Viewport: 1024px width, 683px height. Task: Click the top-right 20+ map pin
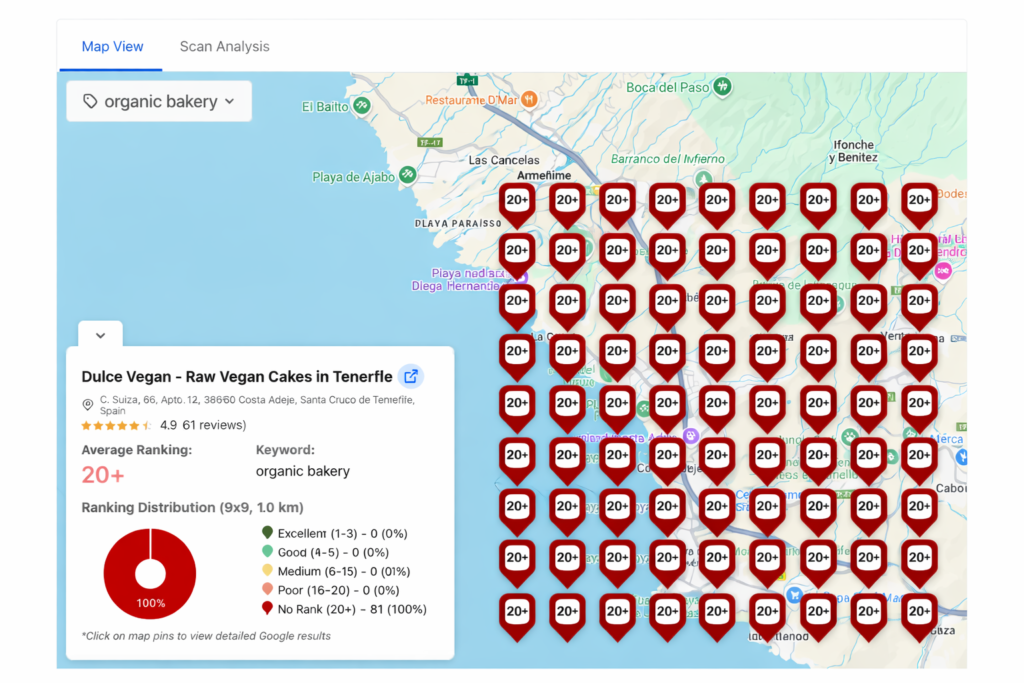[x=919, y=201]
